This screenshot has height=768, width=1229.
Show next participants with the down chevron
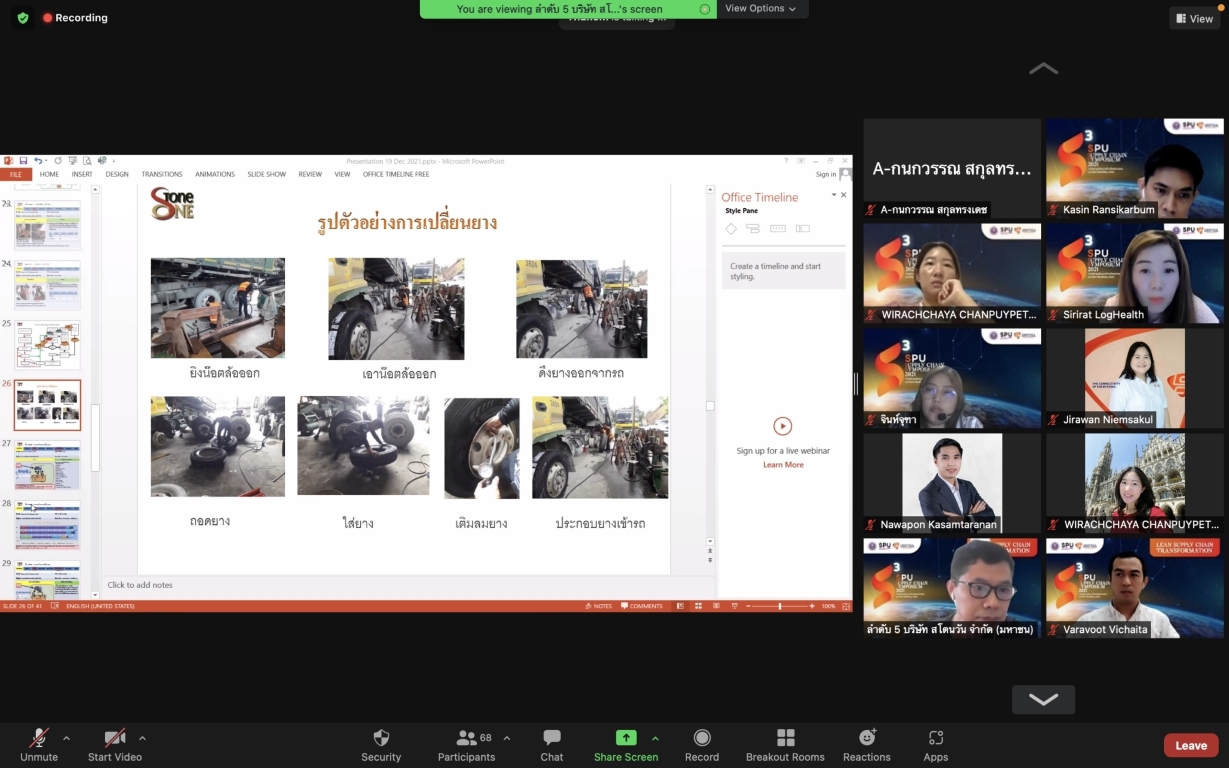point(1043,699)
